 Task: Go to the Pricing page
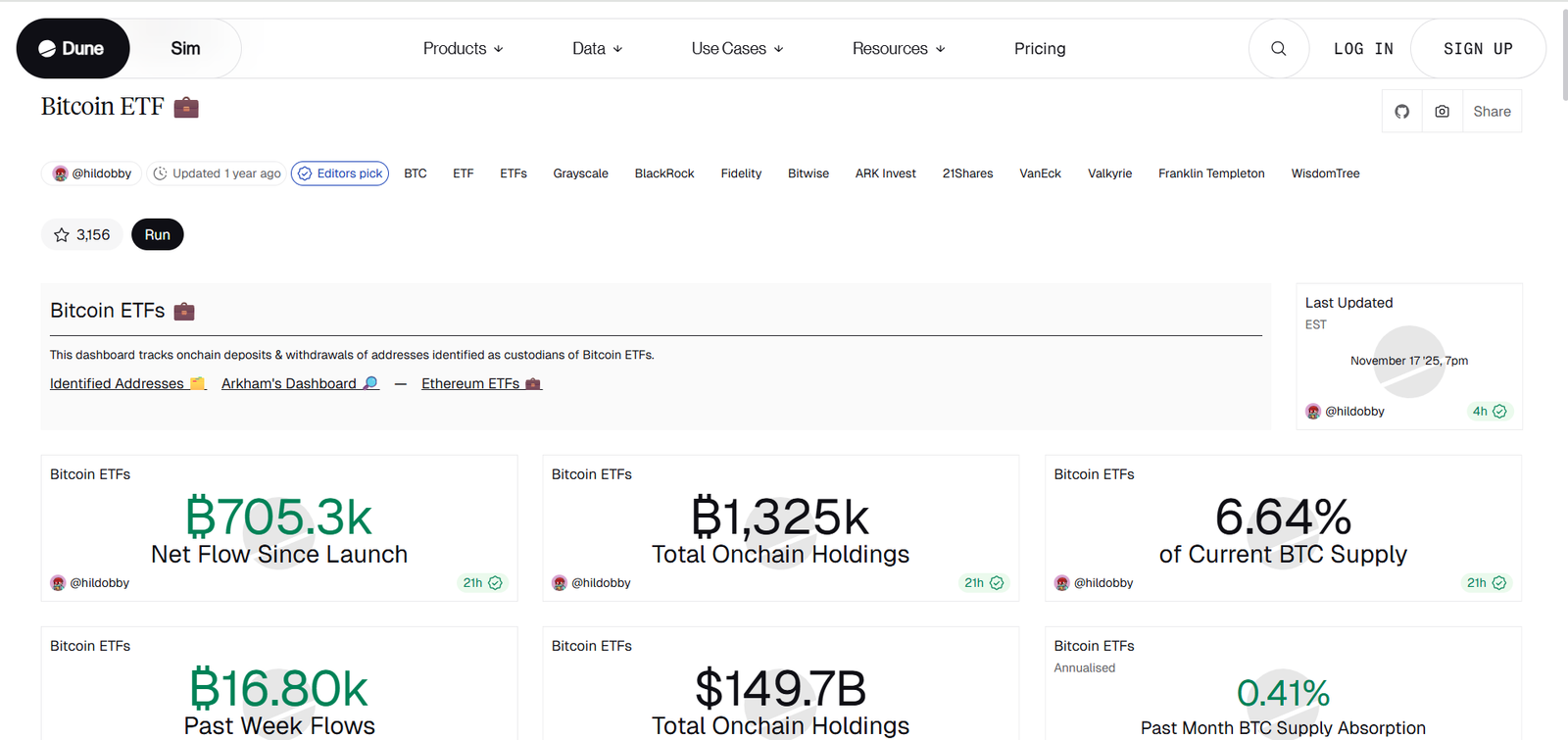[x=1039, y=48]
